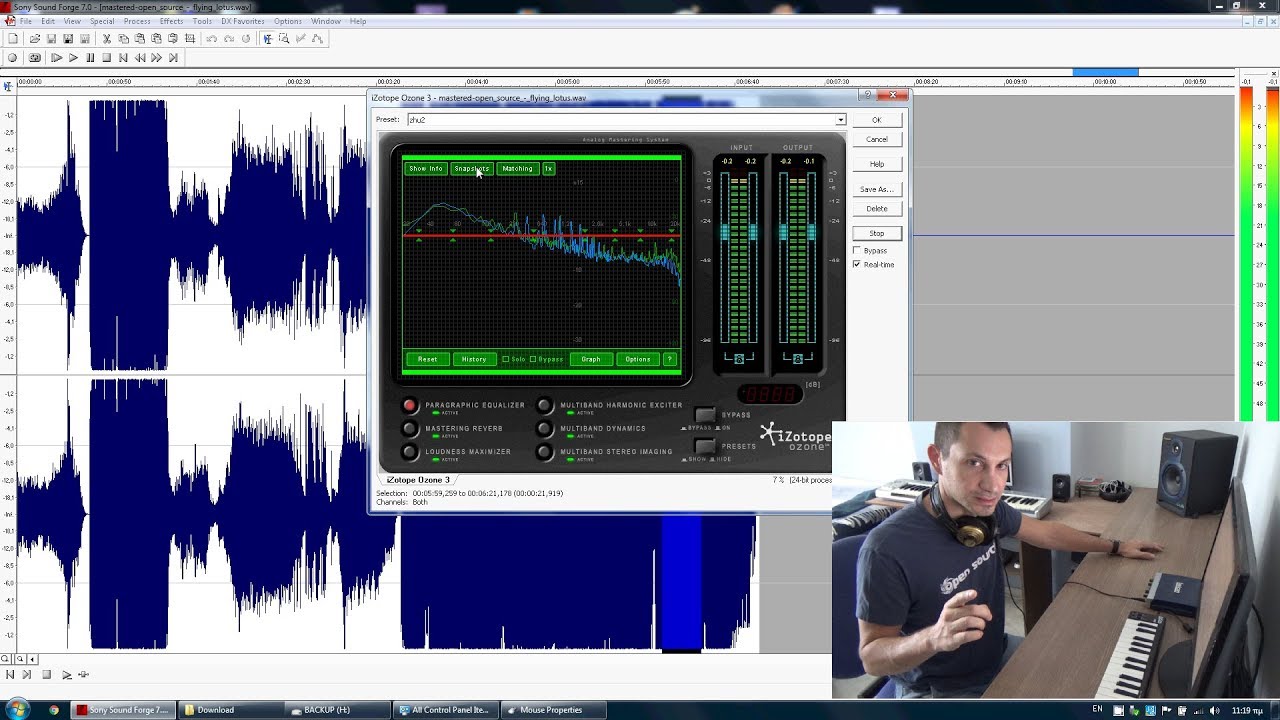1280x720 pixels.
Task: Open the File menu
Action: click(x=26, y=21)
